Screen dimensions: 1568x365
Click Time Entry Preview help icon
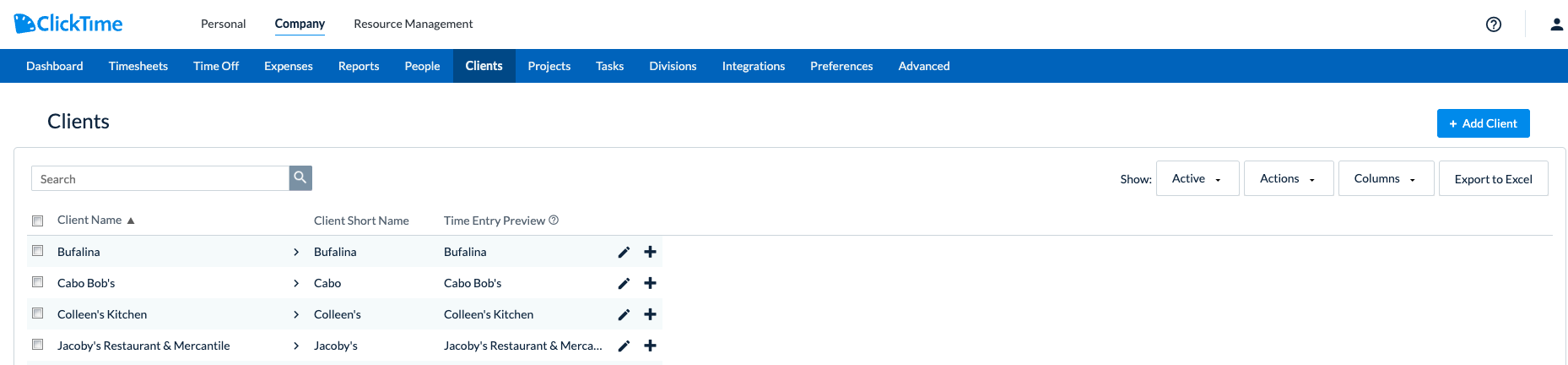pos(554,220)
